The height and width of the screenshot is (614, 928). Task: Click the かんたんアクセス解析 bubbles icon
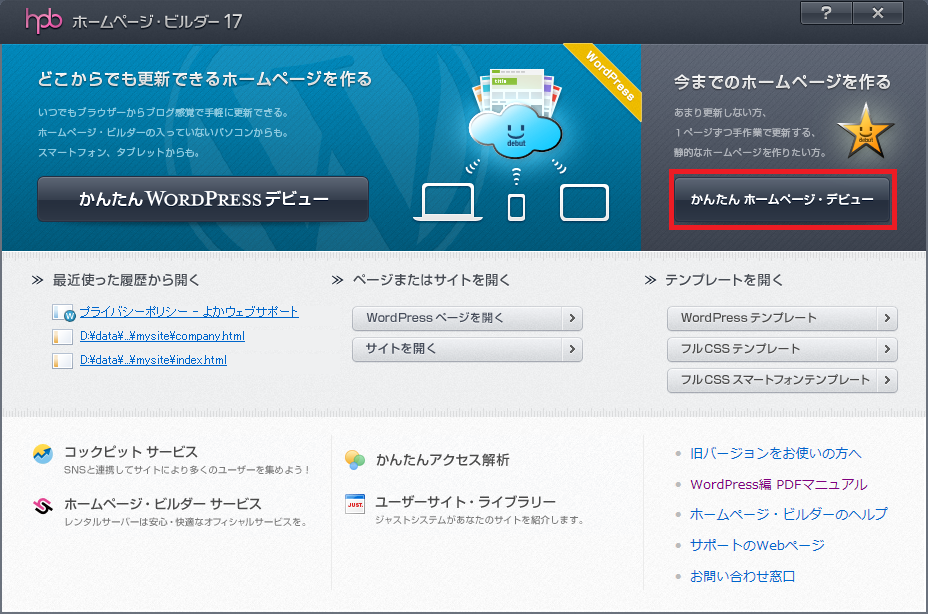coord(355,460)
